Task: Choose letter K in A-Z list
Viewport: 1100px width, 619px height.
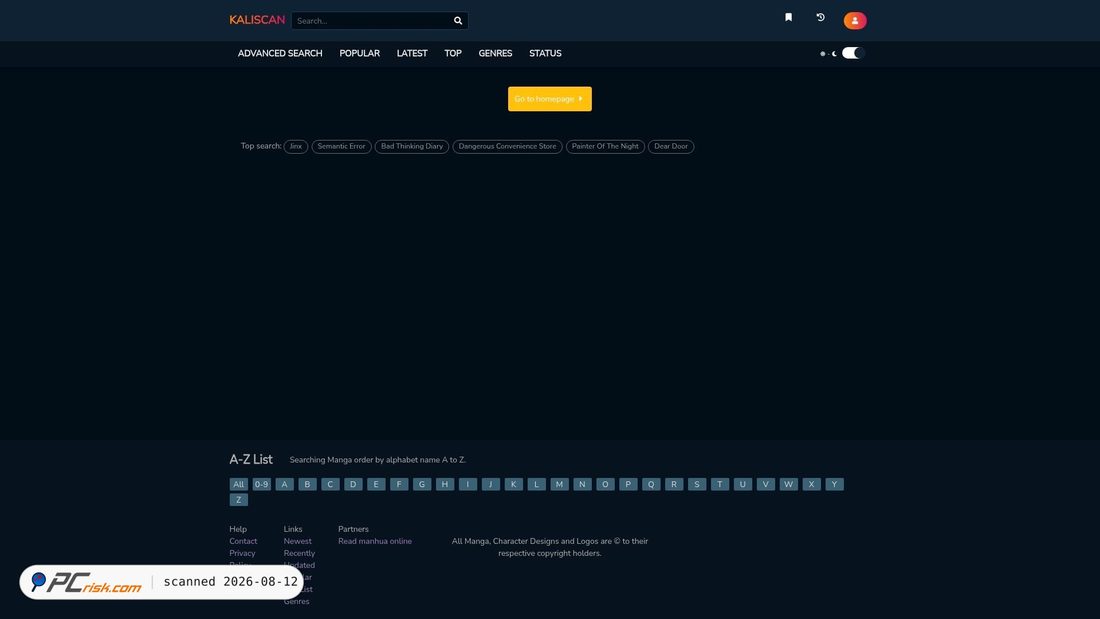Action: tap(514, 484)
